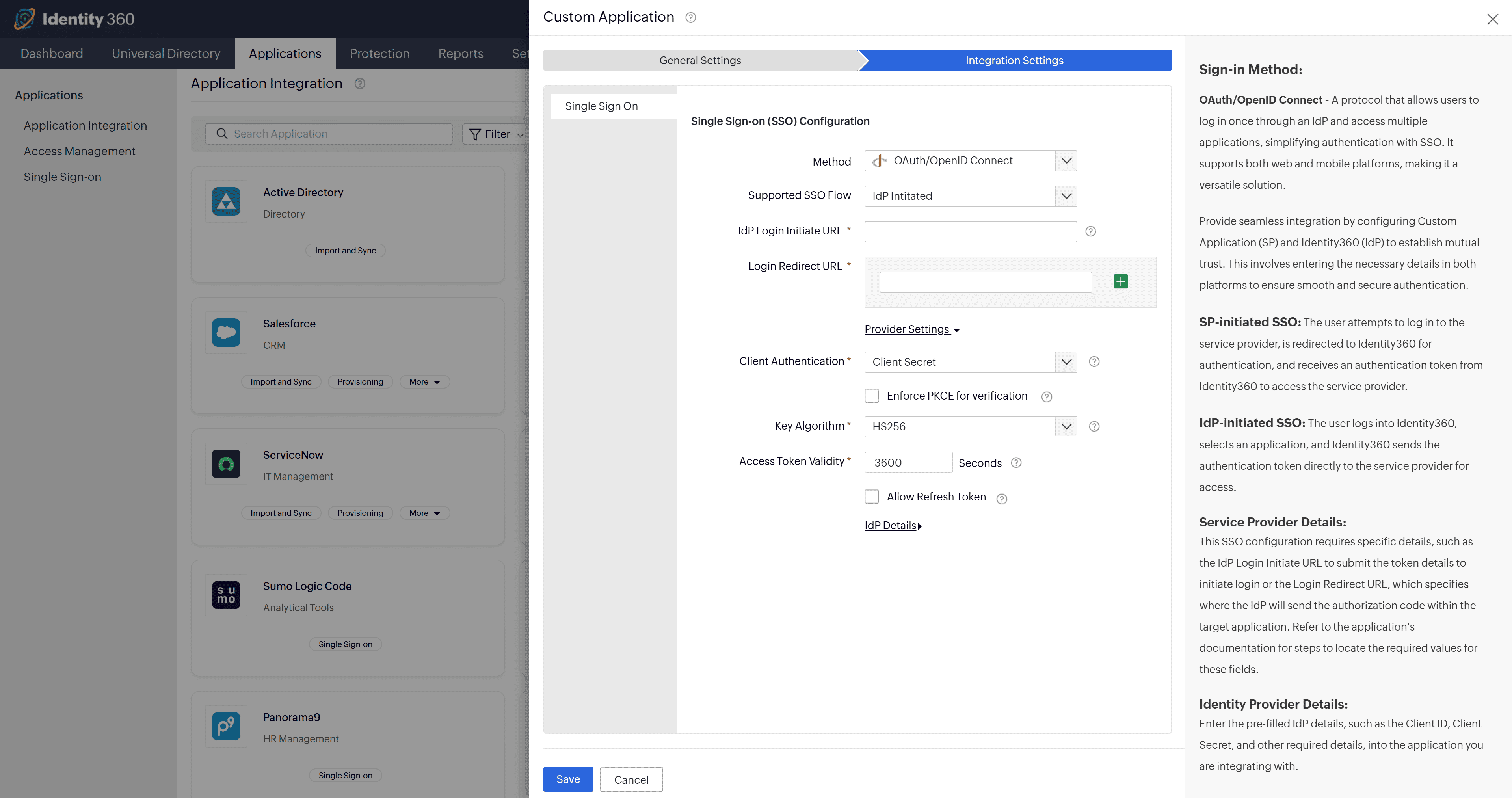
Task: Click the Sumo Logic Code title
Action: pyautogui.click(x=307, y=586)
